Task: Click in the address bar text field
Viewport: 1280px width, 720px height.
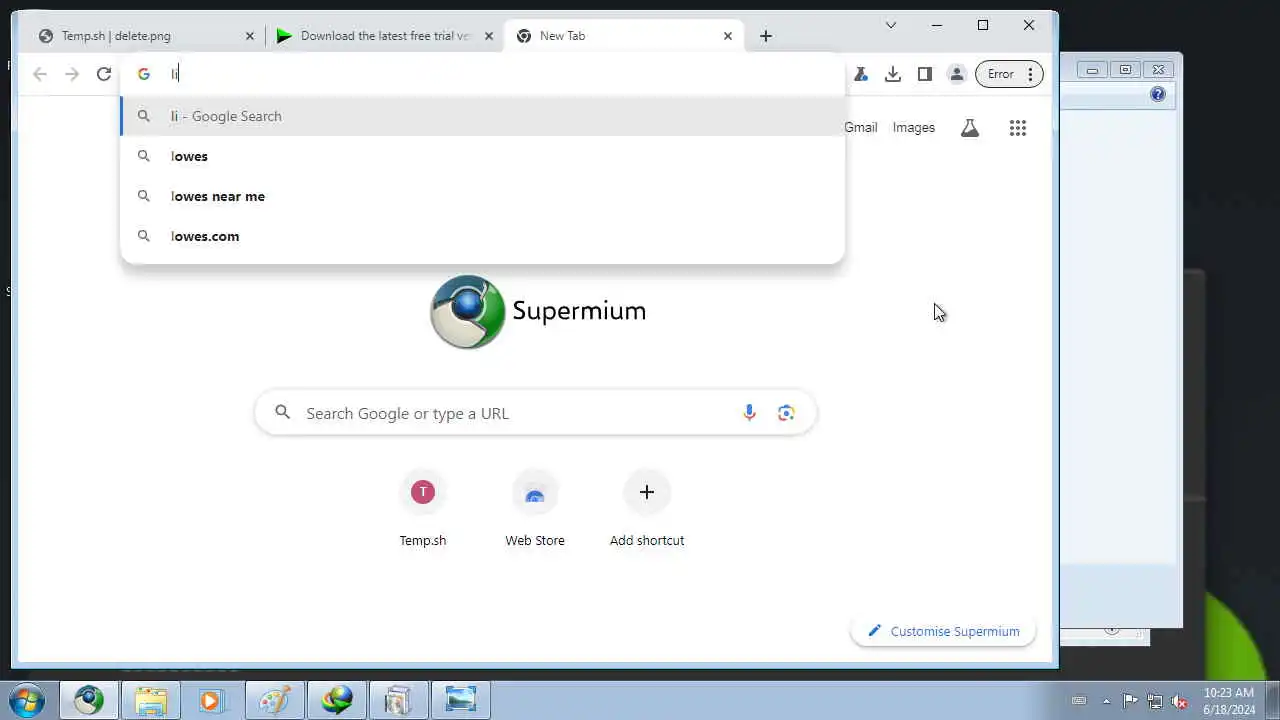Action: point(500,74)
